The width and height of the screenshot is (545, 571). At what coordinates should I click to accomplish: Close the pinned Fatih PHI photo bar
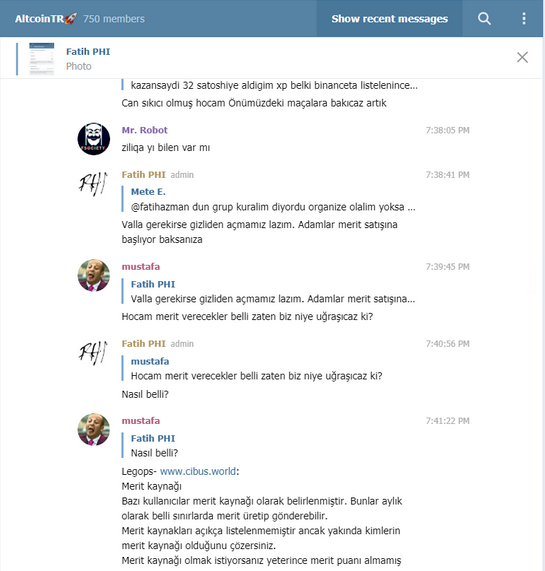tap(522, 57)
